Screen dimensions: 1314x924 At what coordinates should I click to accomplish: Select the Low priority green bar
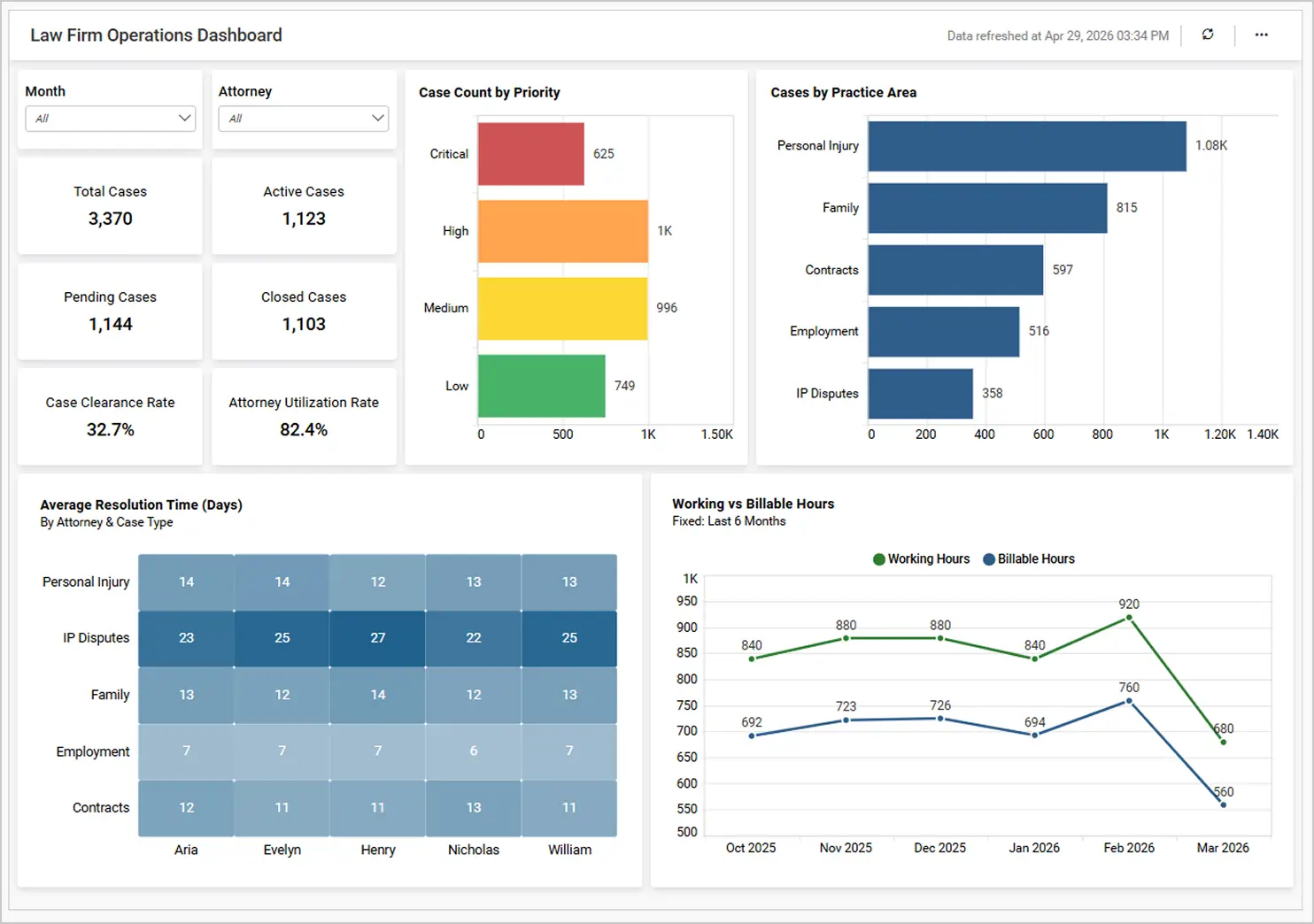click(542, 386)
